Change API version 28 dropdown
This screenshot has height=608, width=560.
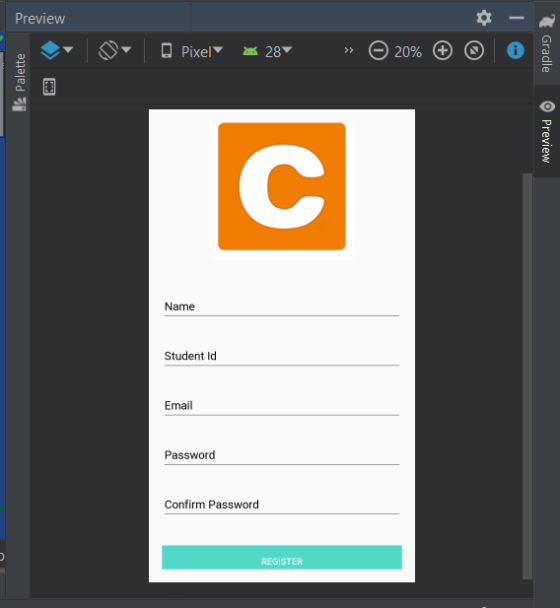(x=267, y=51)
